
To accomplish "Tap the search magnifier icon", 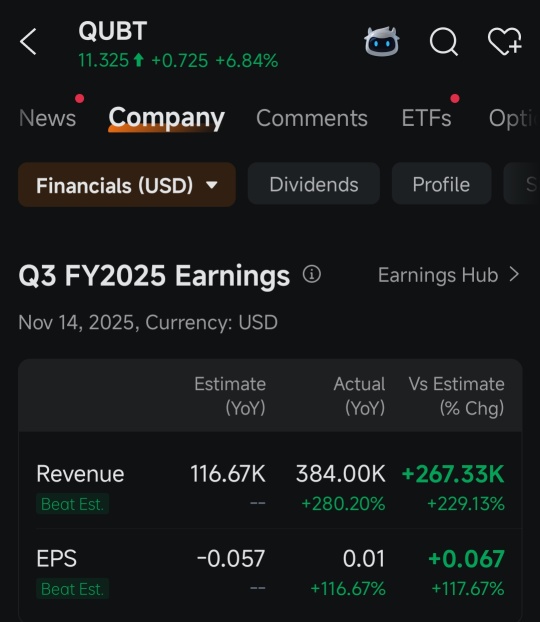I will 444,41.
